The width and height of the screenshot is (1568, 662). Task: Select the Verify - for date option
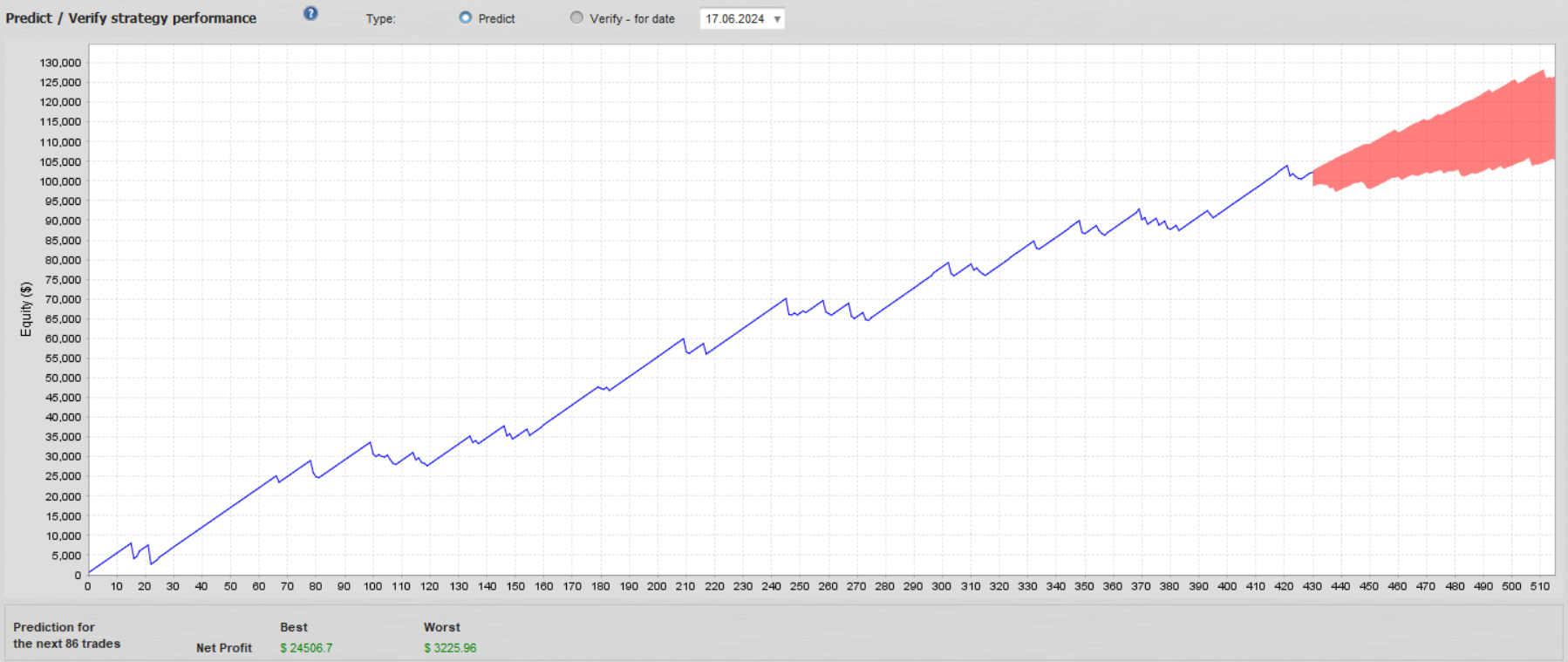pos(576,18)
